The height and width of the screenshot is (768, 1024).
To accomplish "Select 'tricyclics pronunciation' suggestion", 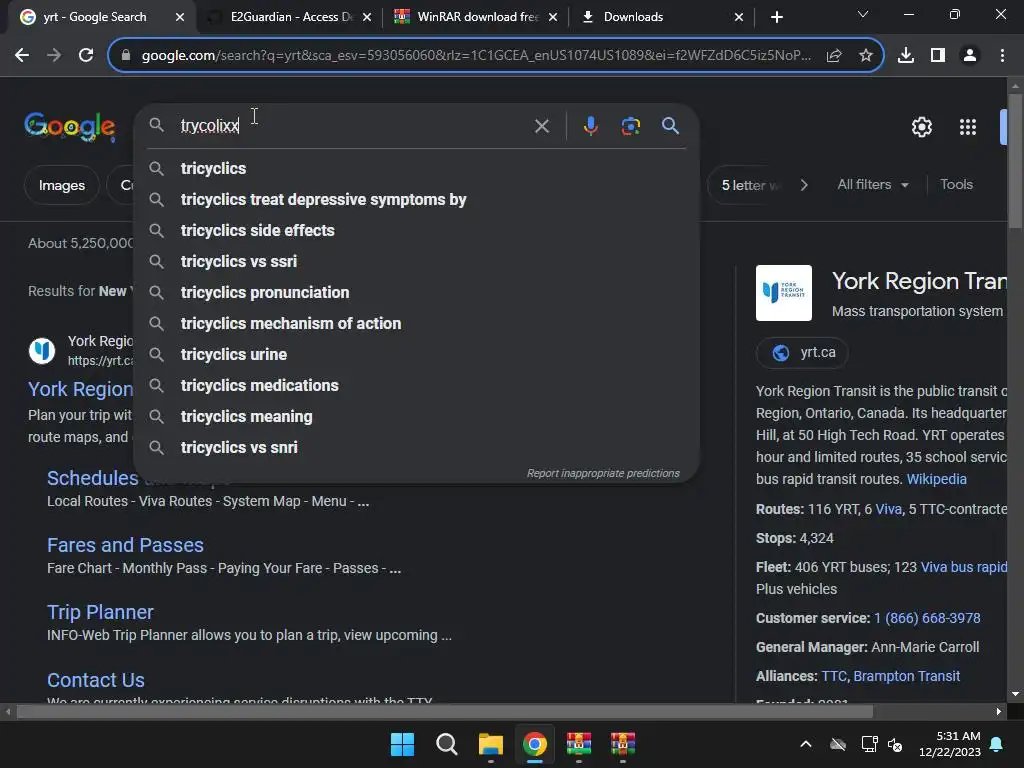I will click(417, 293).
